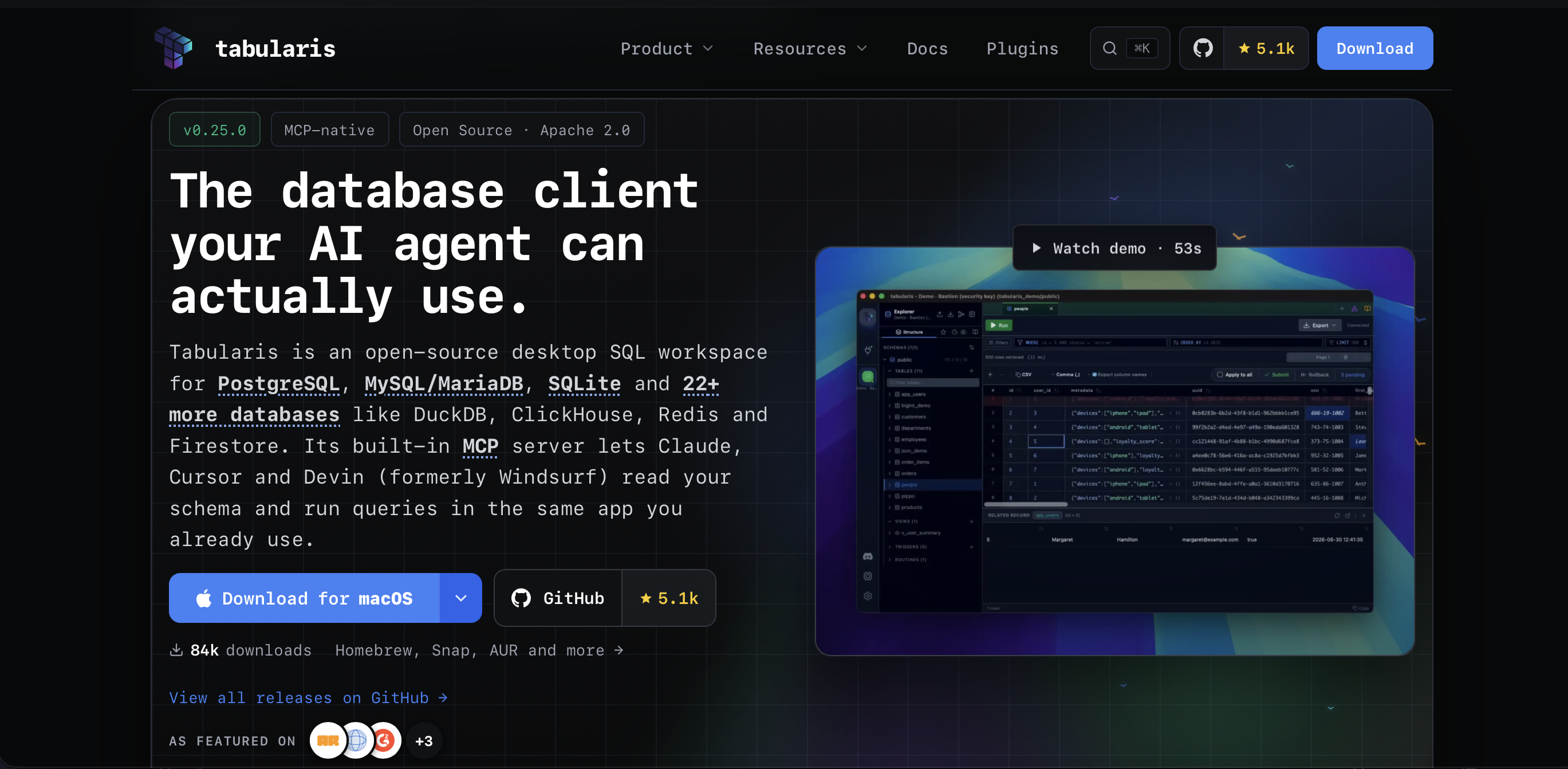This screenshot has width=1568, height=769.
Task: Expand app_users table in demo preview
Action: pyautogui.click(x=890, y=394)
